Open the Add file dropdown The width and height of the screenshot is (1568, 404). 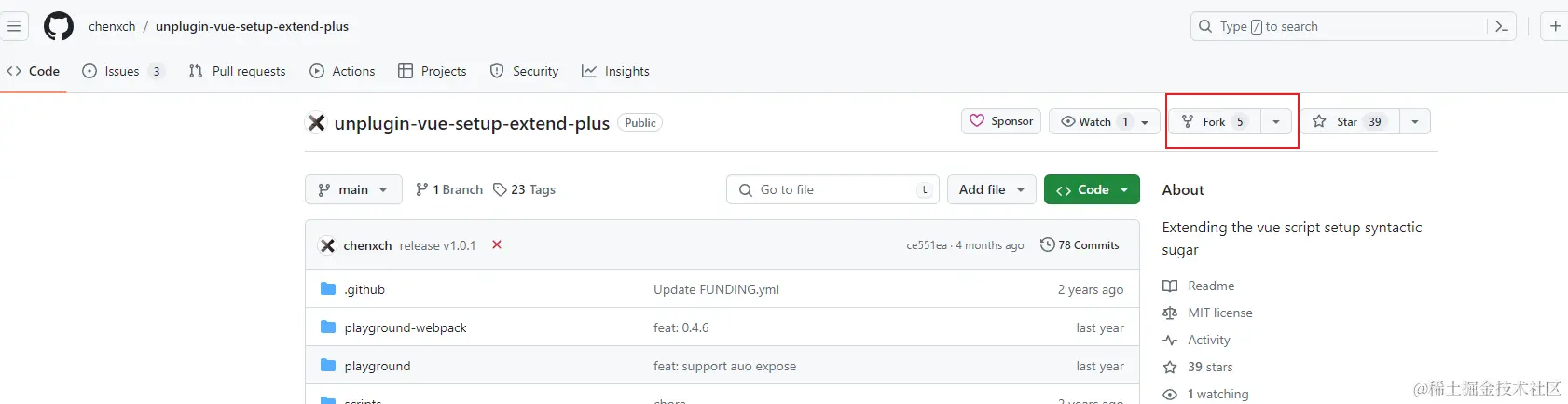click(992, 189)
